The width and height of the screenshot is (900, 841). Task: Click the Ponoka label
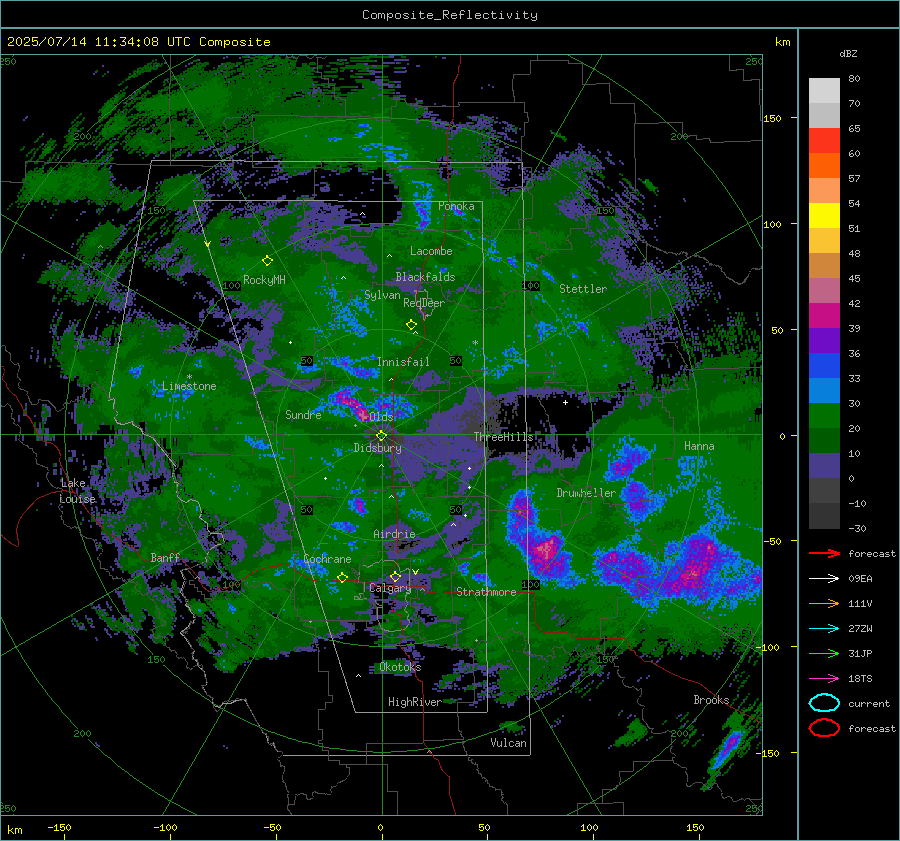456,206
